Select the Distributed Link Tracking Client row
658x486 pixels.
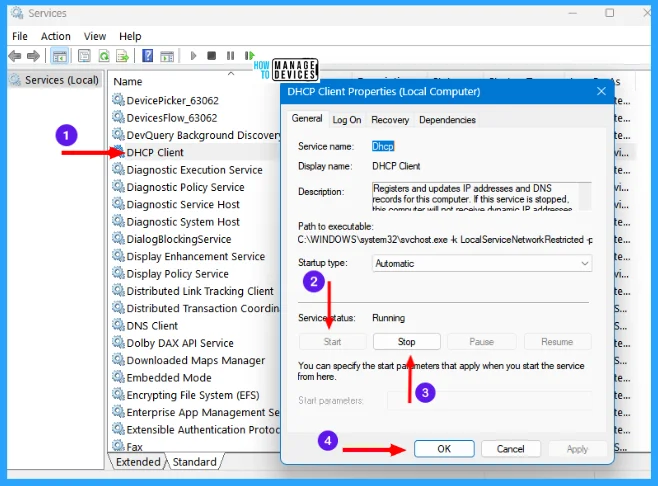pos(194,290)
